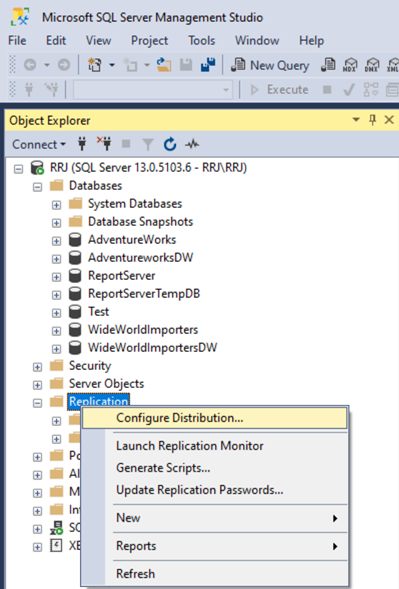399x589 pixels.
Task: Click the Database Engine Query icon
Action: pyautogui.click(x=328, y=65)
